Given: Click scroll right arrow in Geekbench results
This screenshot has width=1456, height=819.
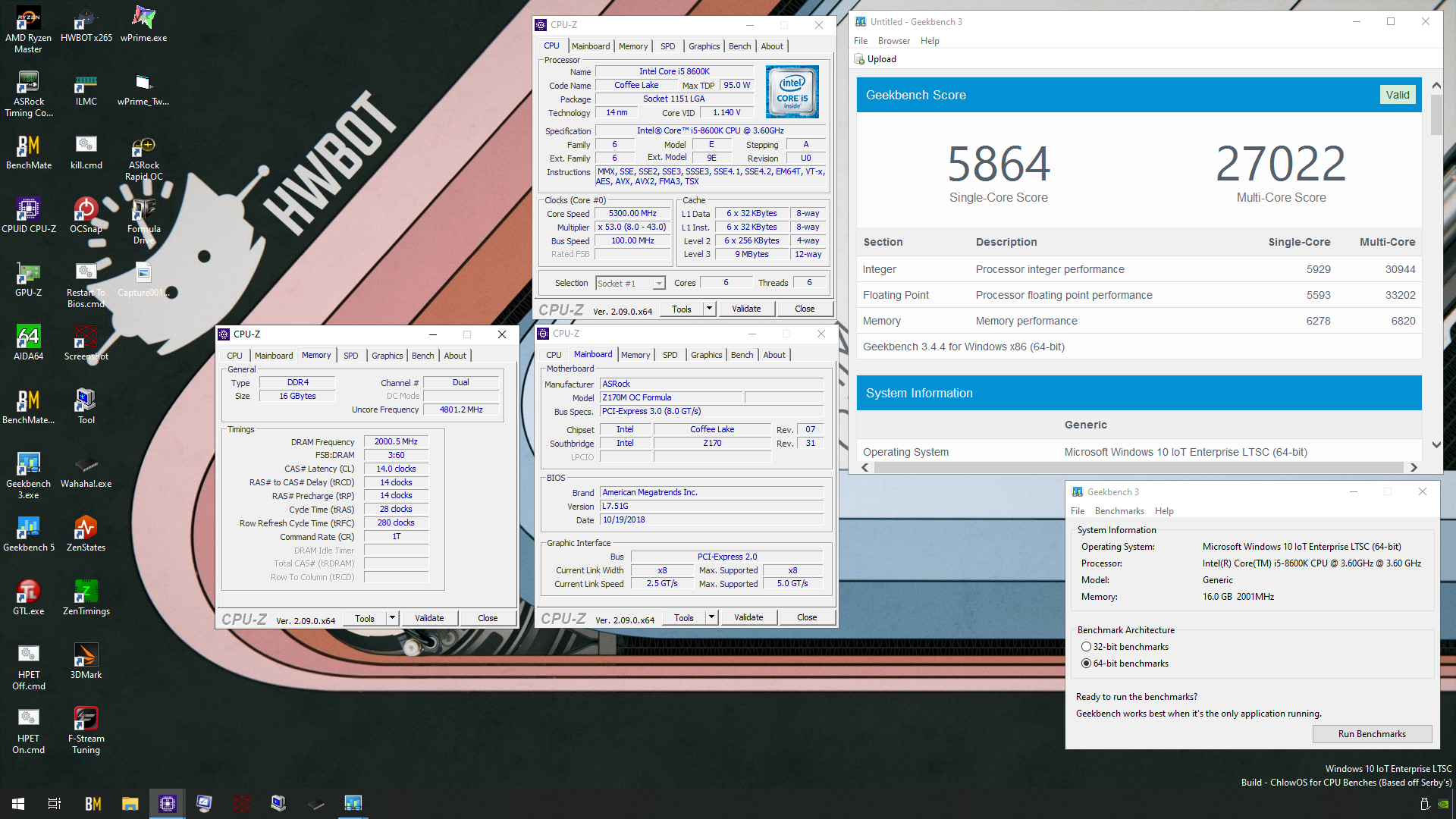Looking at the screenshot, I should tap(1414, 467).
